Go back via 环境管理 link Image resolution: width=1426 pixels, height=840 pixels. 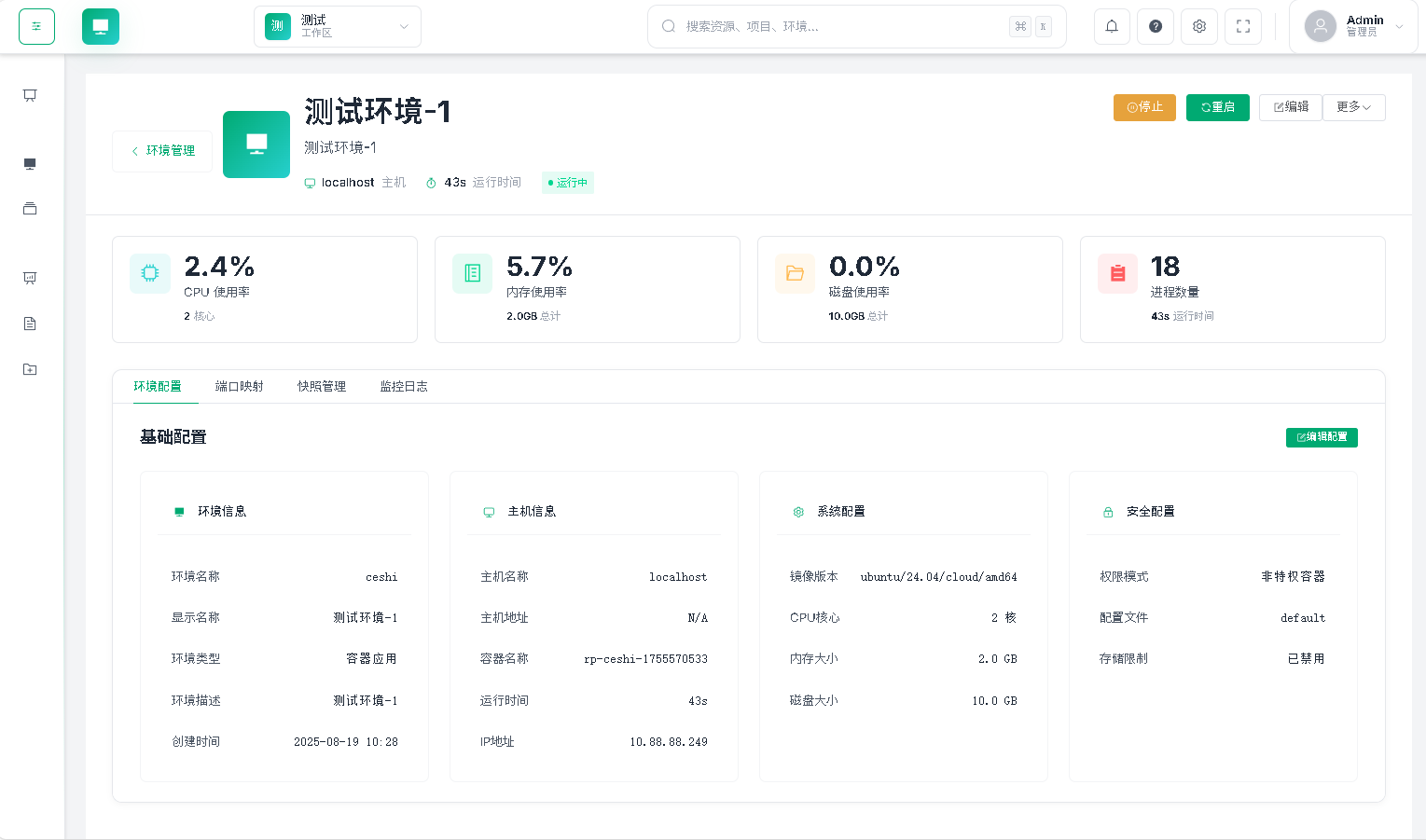pos(162,151)
